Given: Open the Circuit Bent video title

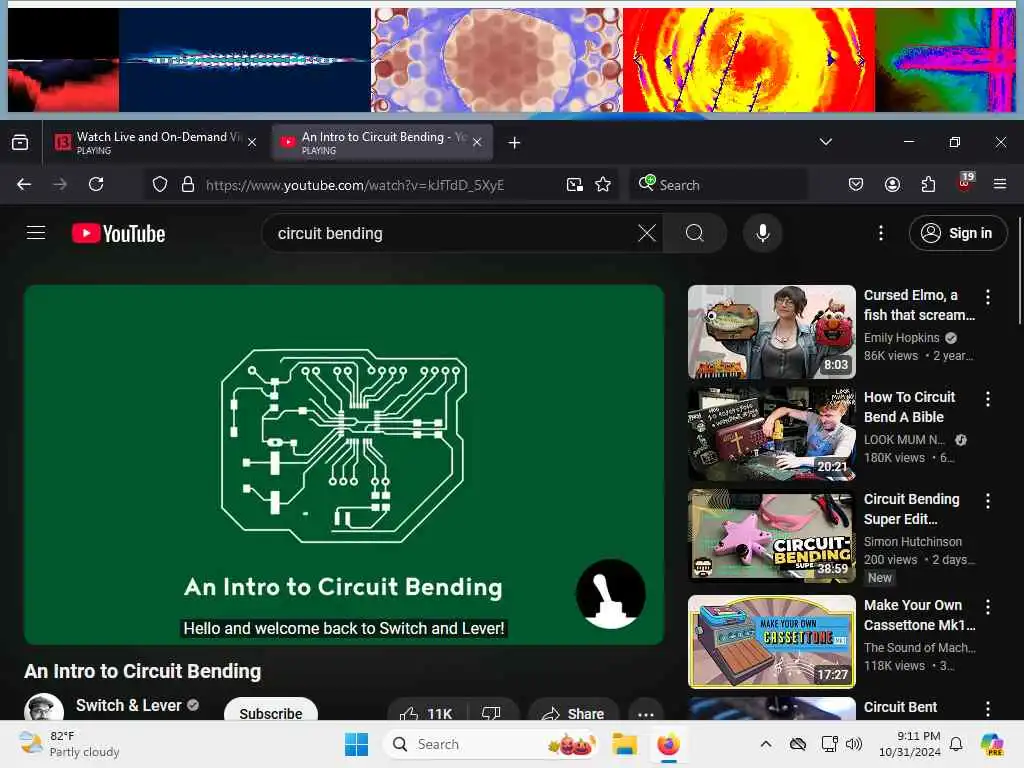Looking at the screenshot, I should pos(901,707).
